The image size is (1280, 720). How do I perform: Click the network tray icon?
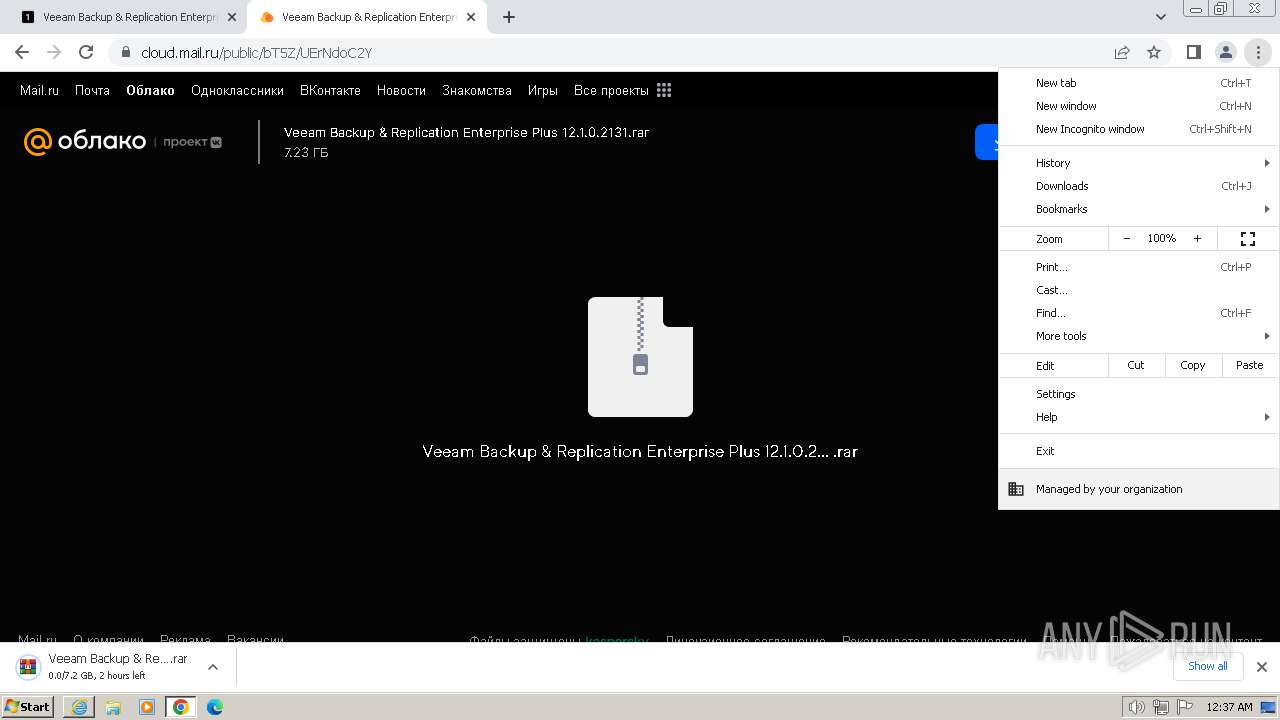1161,707
